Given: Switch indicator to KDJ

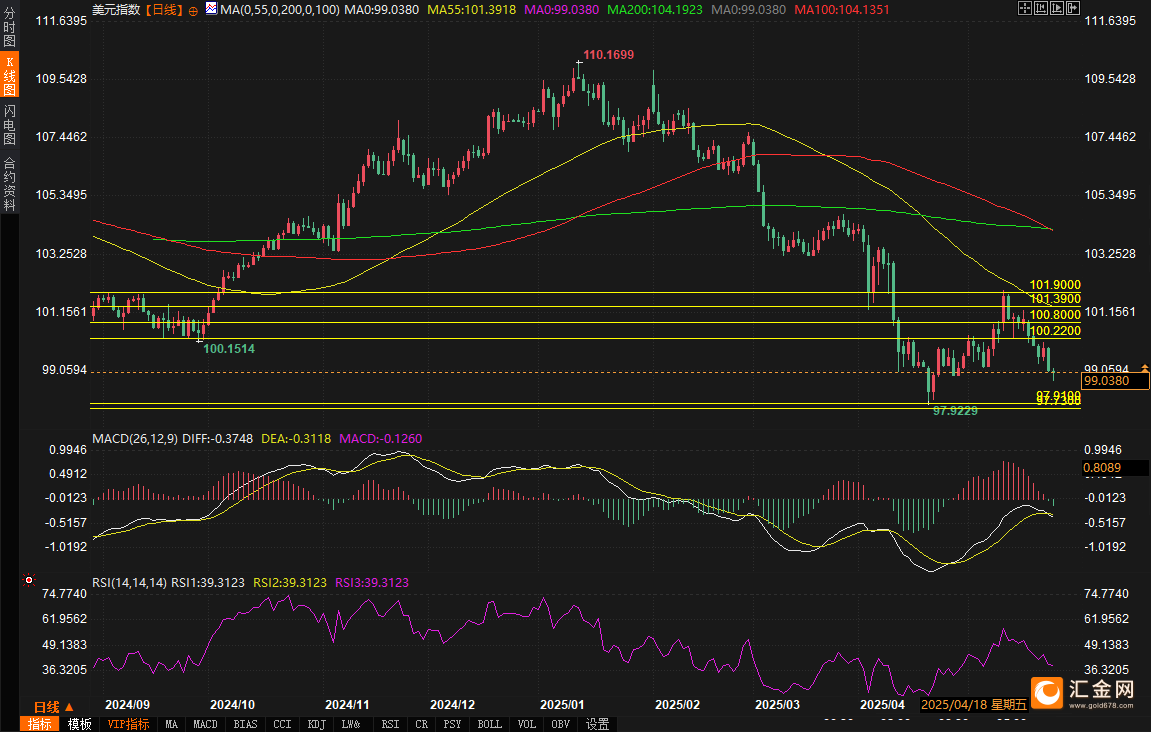Looking at the screenshot, I should pyautogui.click(x=316, y=725).
